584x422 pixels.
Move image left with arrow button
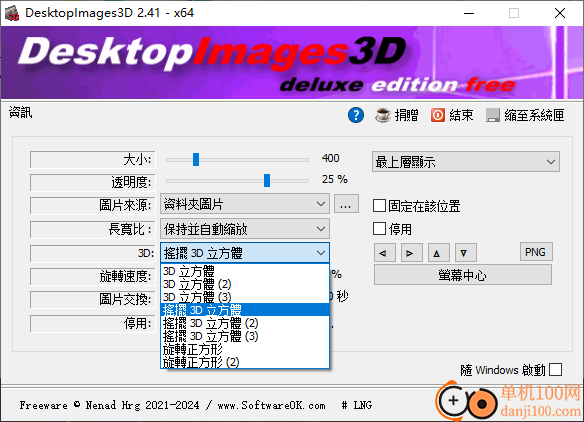click(x=384, y=253)
